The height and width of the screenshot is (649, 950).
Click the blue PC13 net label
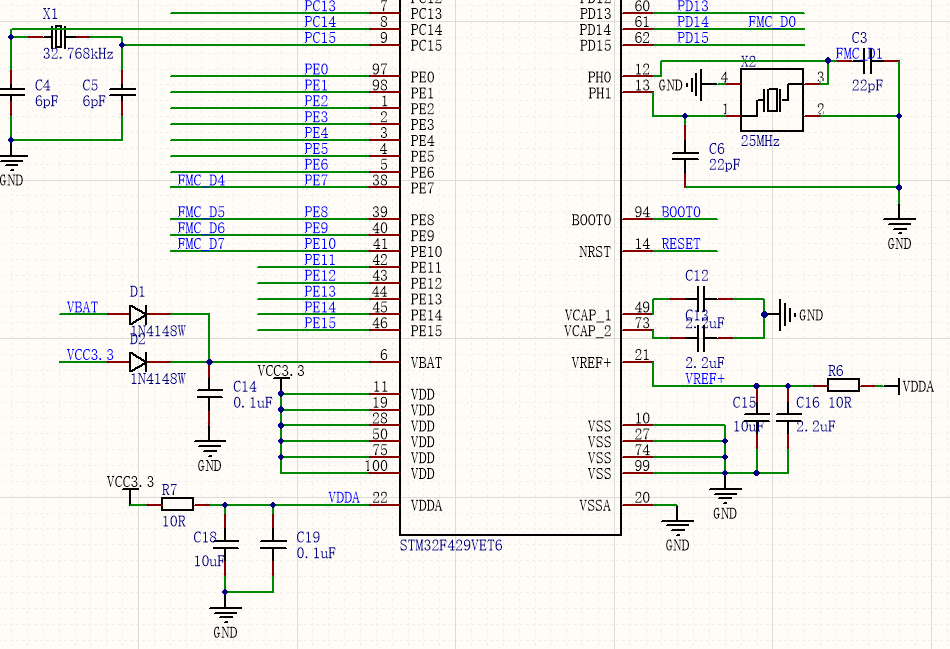click(x=320, y=6)
